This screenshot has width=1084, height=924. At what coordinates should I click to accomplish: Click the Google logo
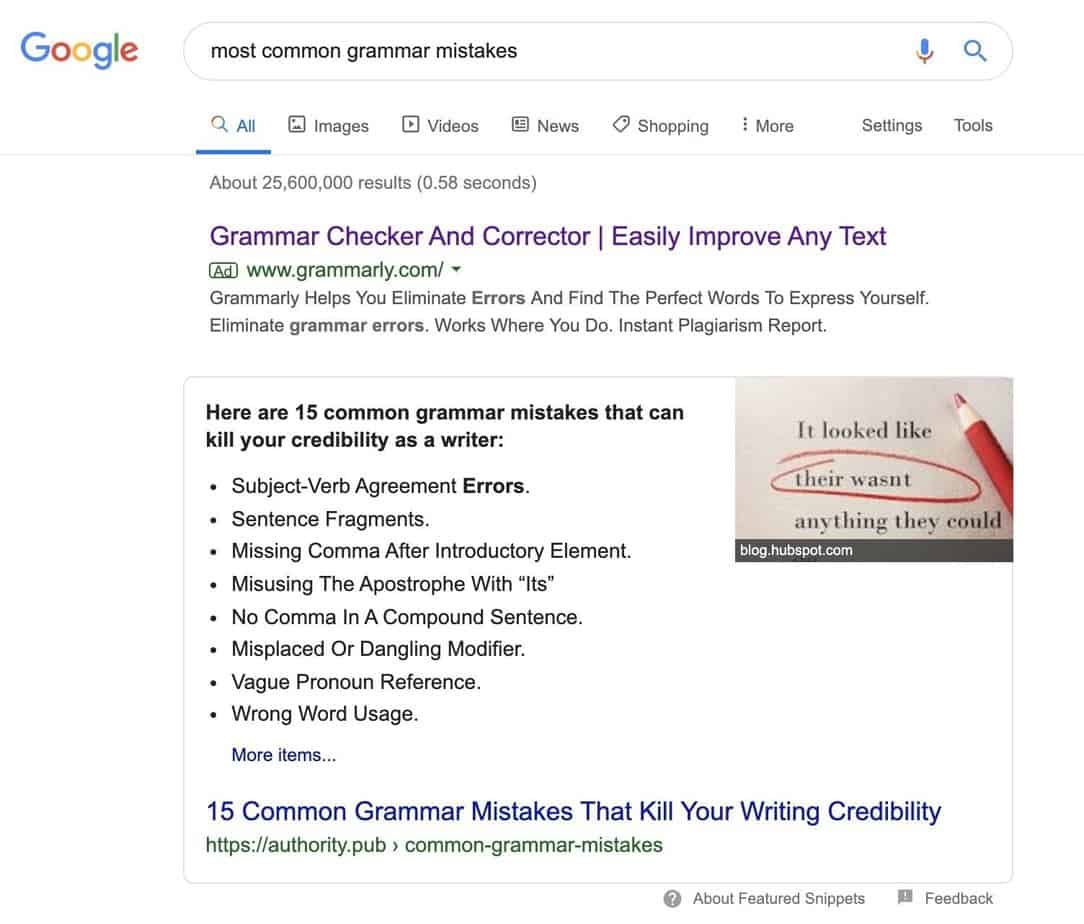pyautogui.click(x=80, y=50)
